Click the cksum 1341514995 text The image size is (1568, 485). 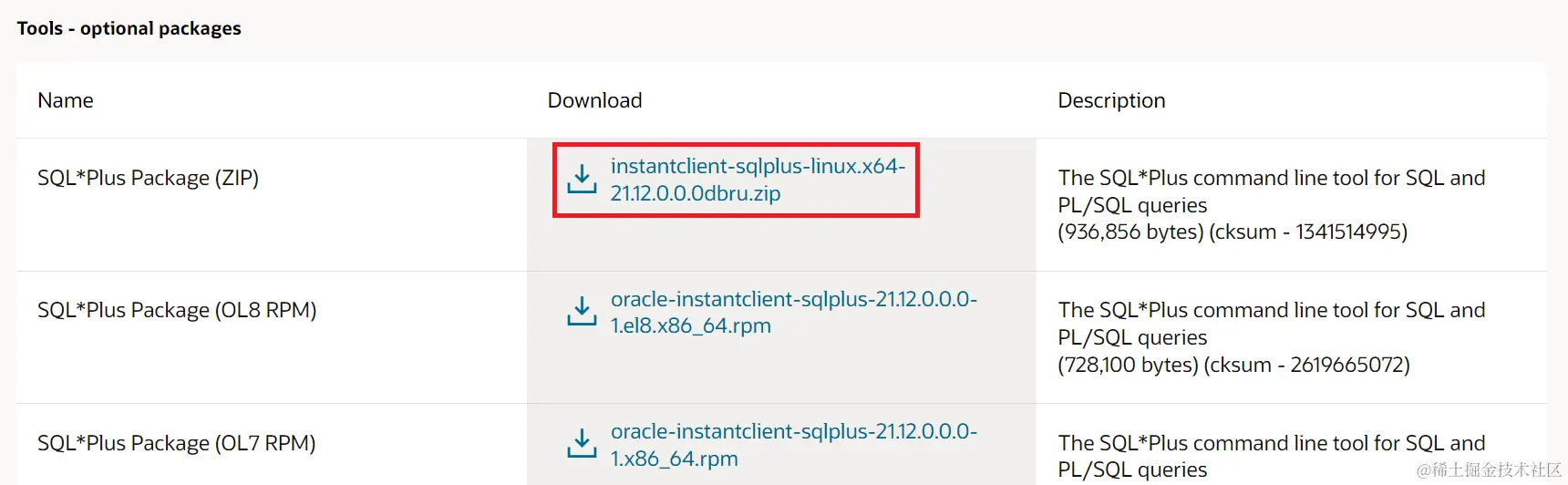coord(1308,232)
